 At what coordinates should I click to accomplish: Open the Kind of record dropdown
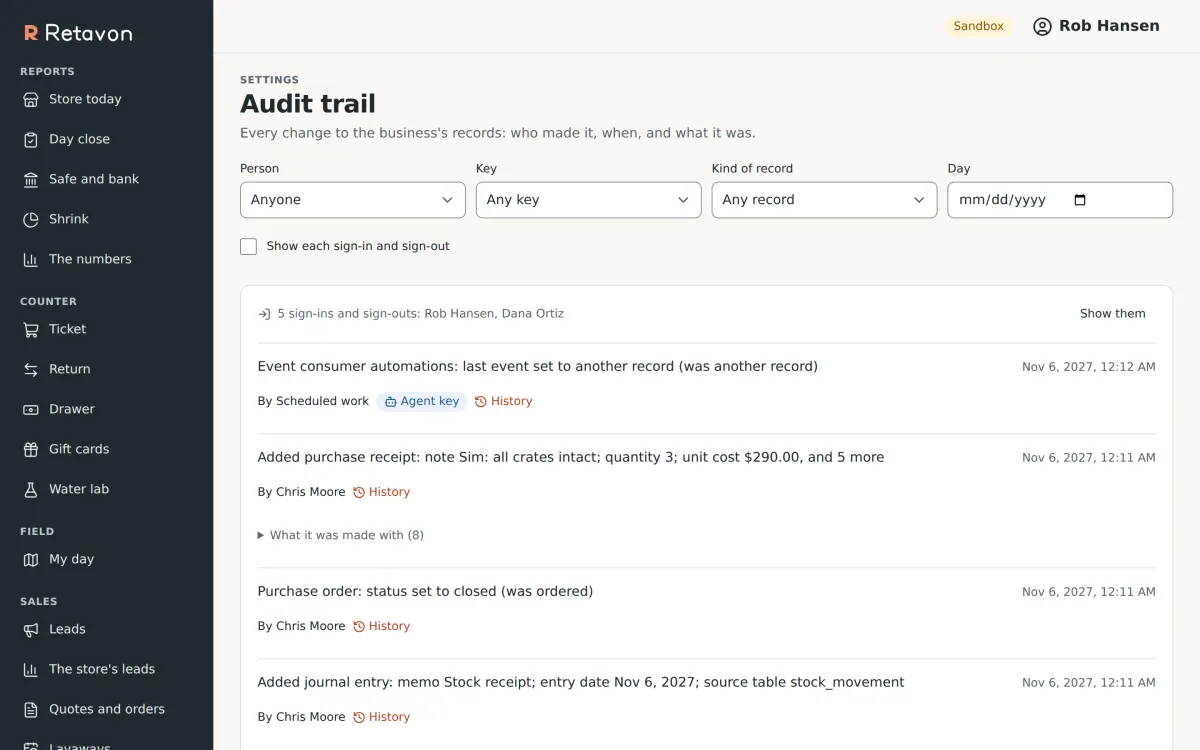coord(825,200)
